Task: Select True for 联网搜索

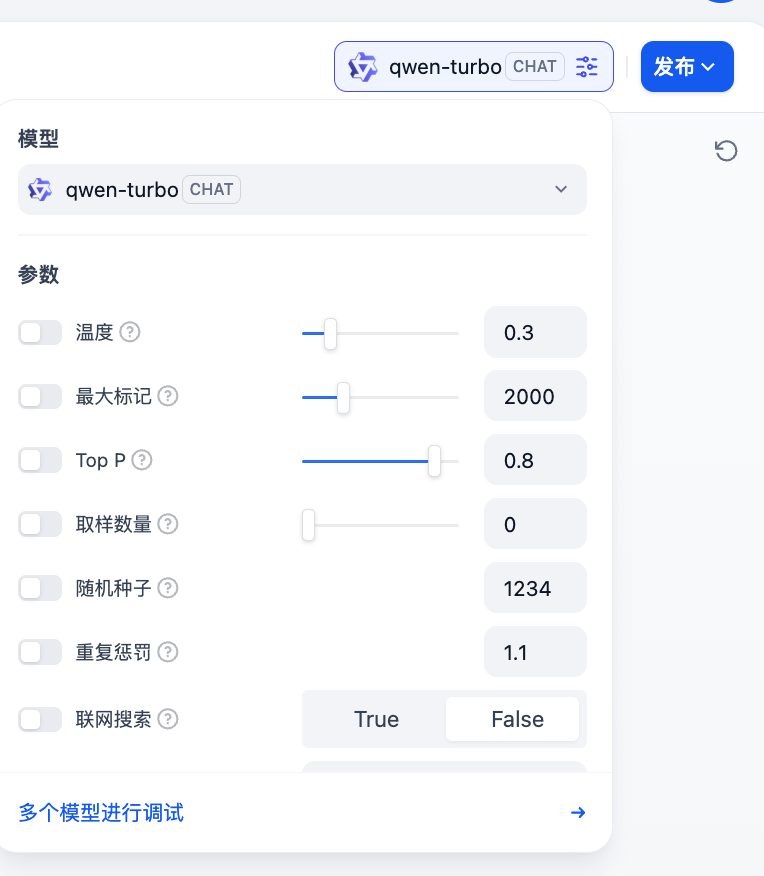Action: point(376,719)
